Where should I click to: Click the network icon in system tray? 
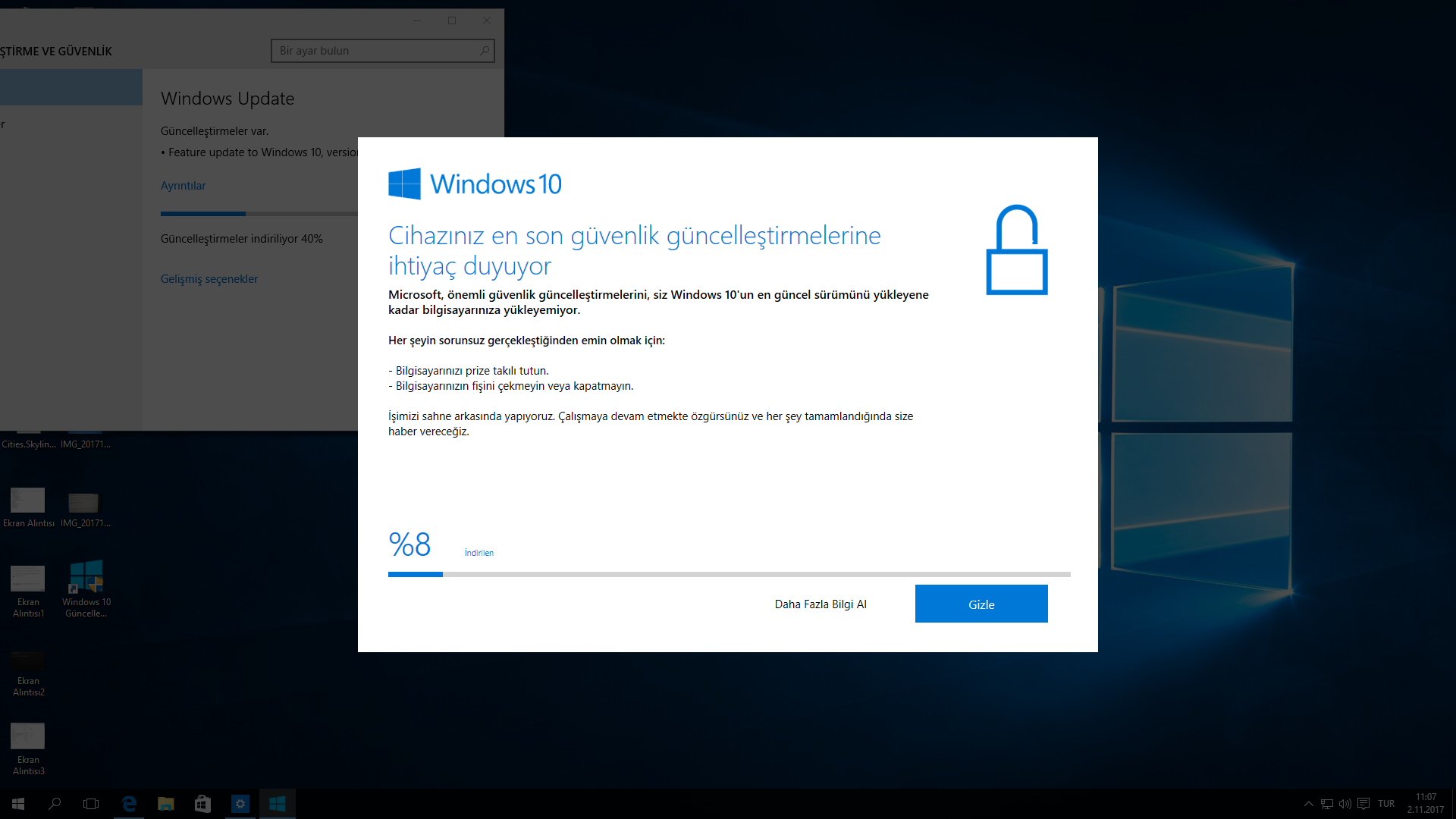(1327, 804)
